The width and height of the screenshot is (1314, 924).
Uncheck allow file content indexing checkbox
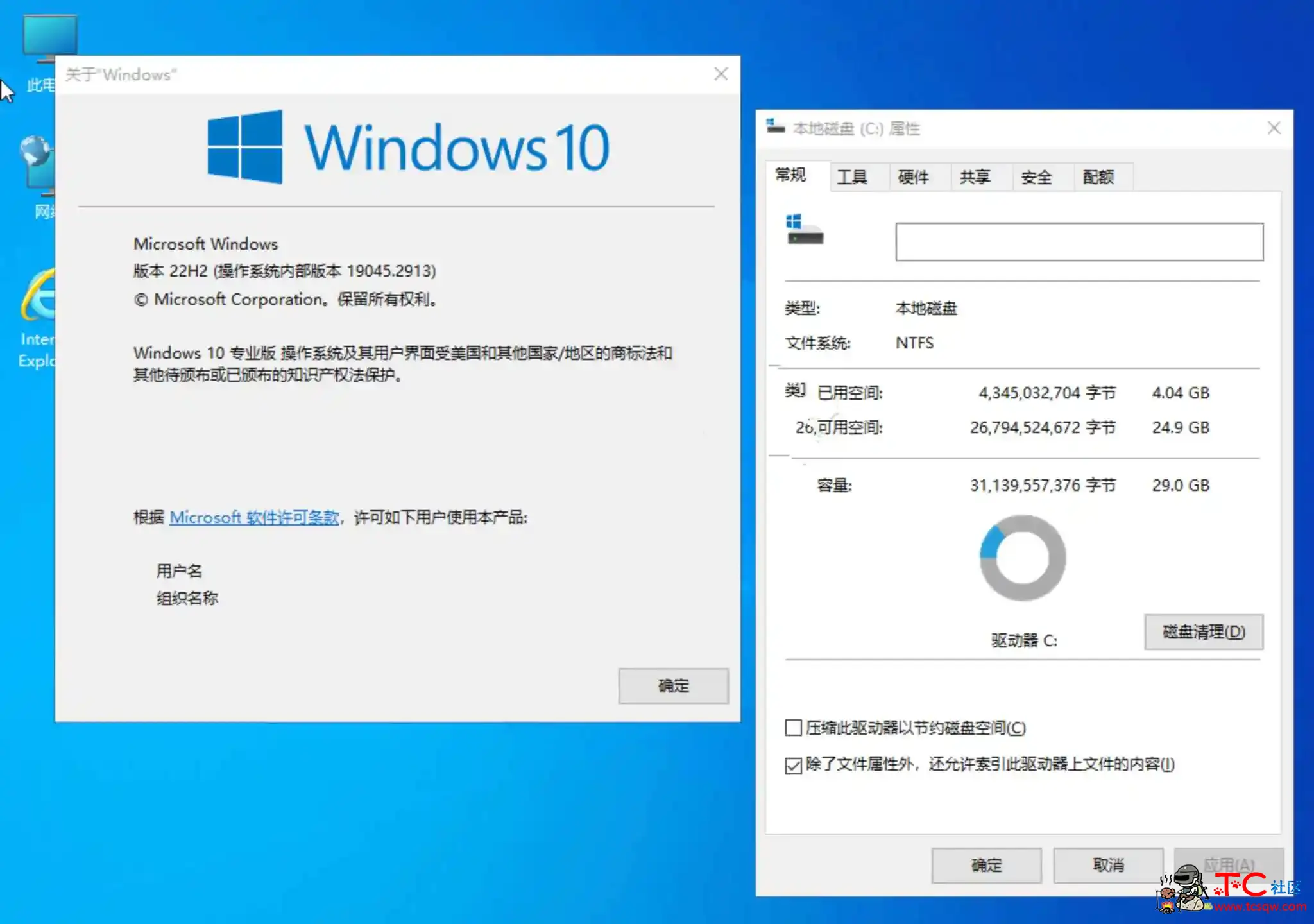(794, 765)
